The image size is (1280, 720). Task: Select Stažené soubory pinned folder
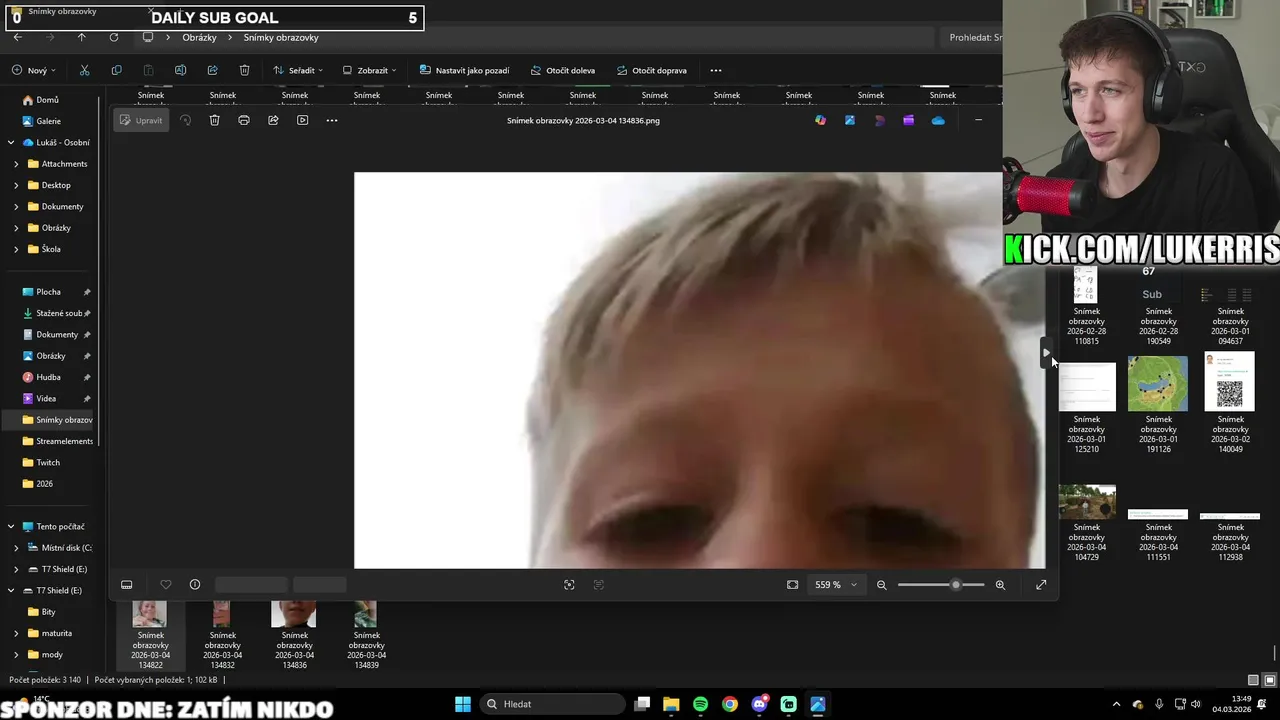pyautogui.click(x=58, y=313)
